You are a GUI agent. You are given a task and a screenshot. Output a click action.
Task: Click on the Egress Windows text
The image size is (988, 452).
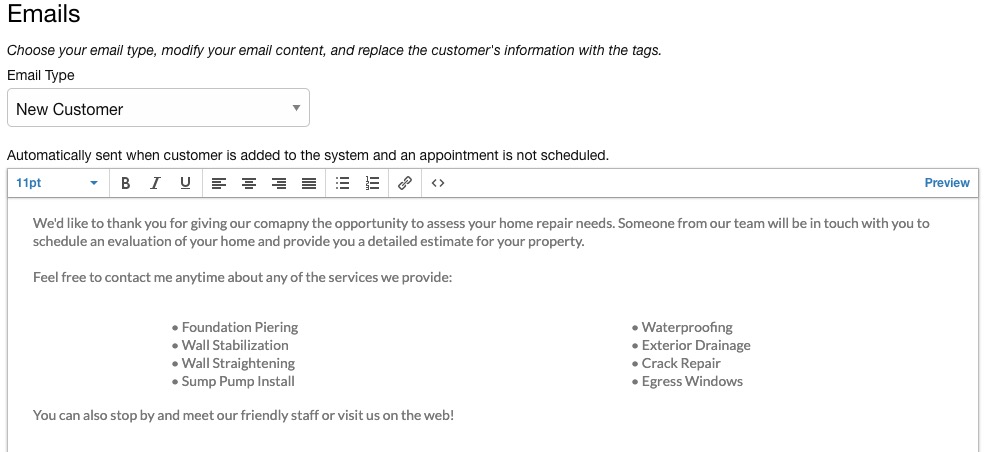[x=692, y=381]
